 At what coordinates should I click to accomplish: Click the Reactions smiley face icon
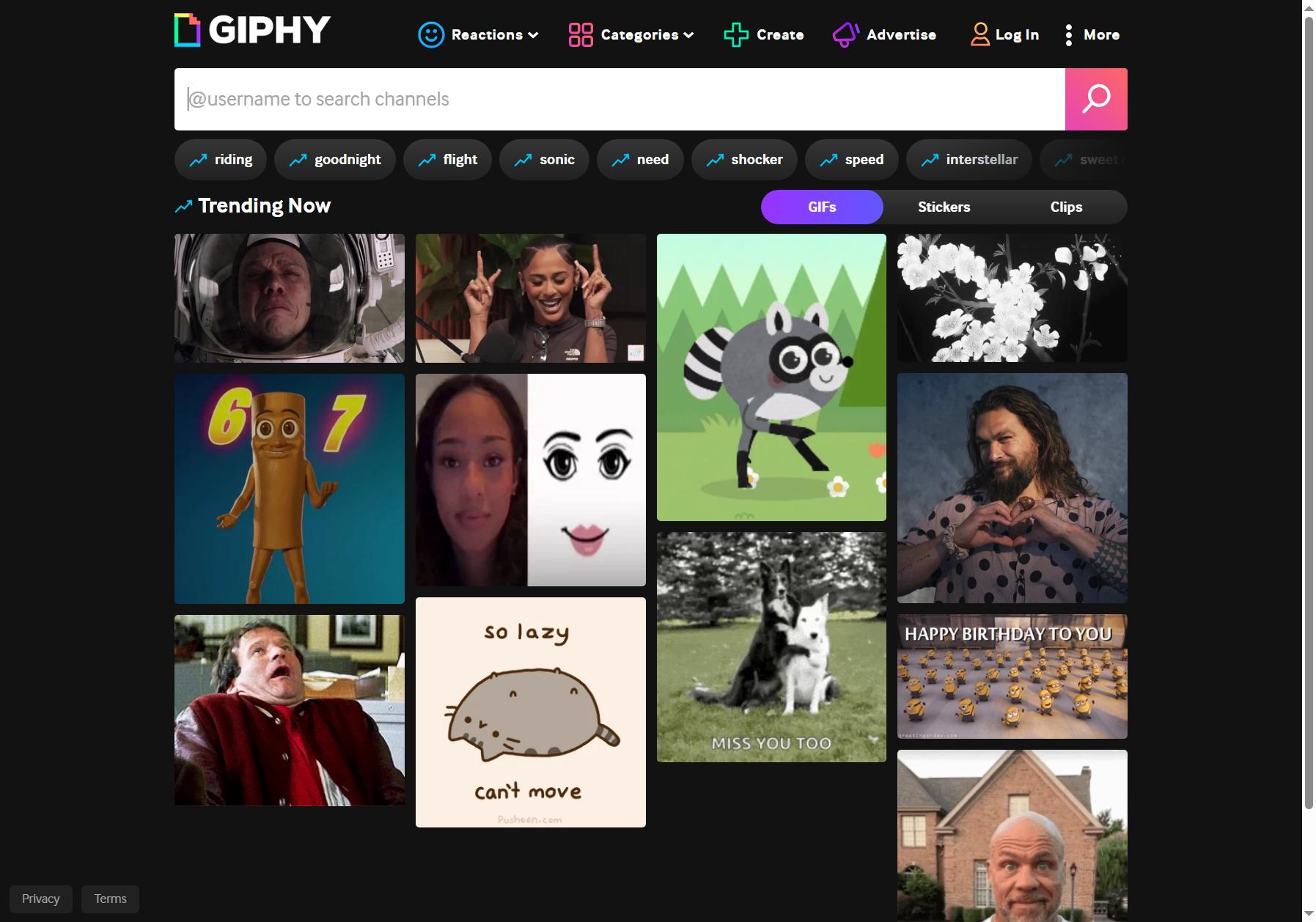431,34
